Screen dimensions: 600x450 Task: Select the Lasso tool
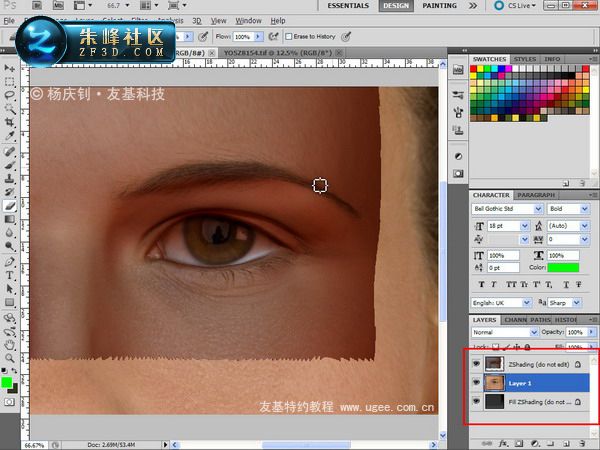pyautogui.click(x=9, y=95)
